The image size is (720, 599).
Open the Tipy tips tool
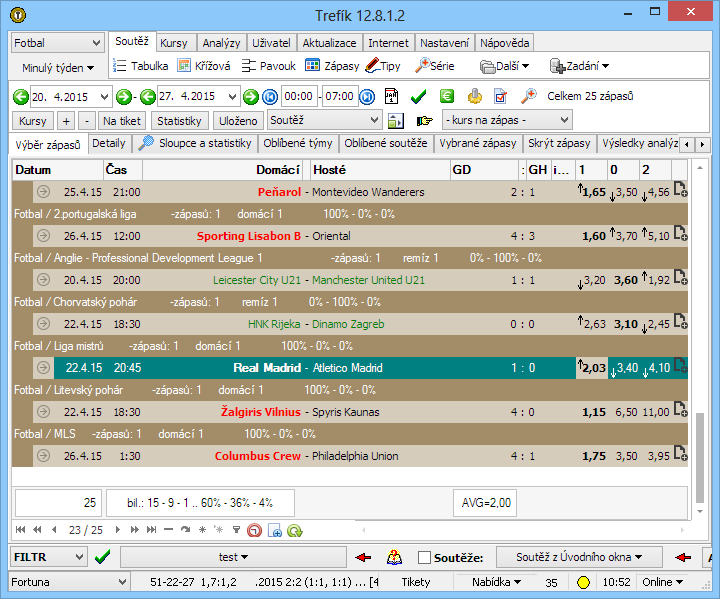click(x=383, y=66)
